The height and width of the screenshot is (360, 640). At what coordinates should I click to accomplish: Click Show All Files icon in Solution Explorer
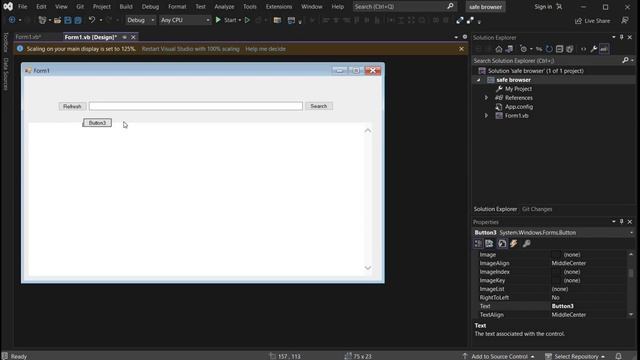coord(570,49)
